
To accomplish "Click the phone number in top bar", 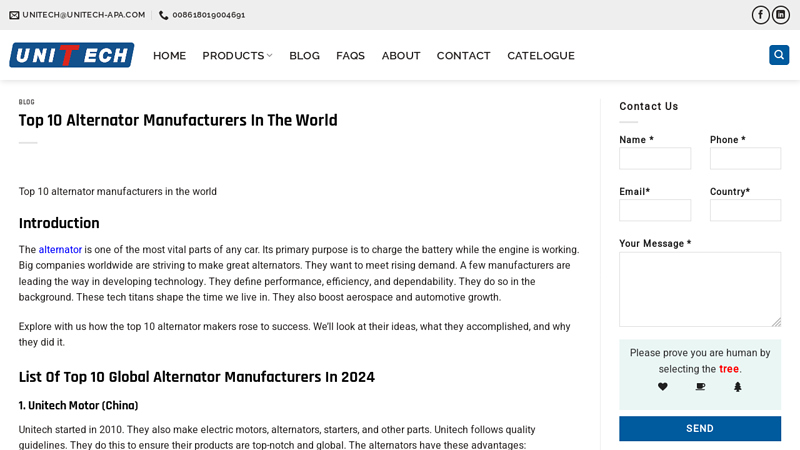I will (208, 15).
